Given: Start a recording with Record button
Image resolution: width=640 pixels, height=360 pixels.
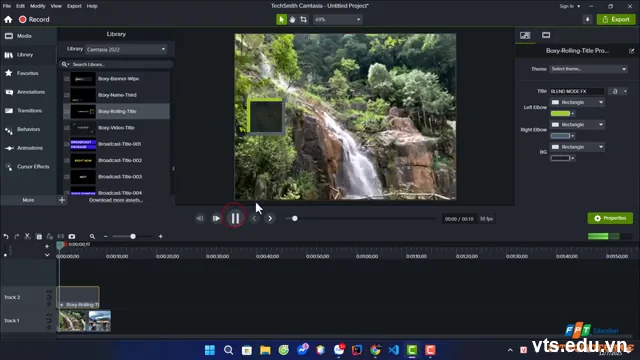Looking at the screenshot, I should (34, 20).
